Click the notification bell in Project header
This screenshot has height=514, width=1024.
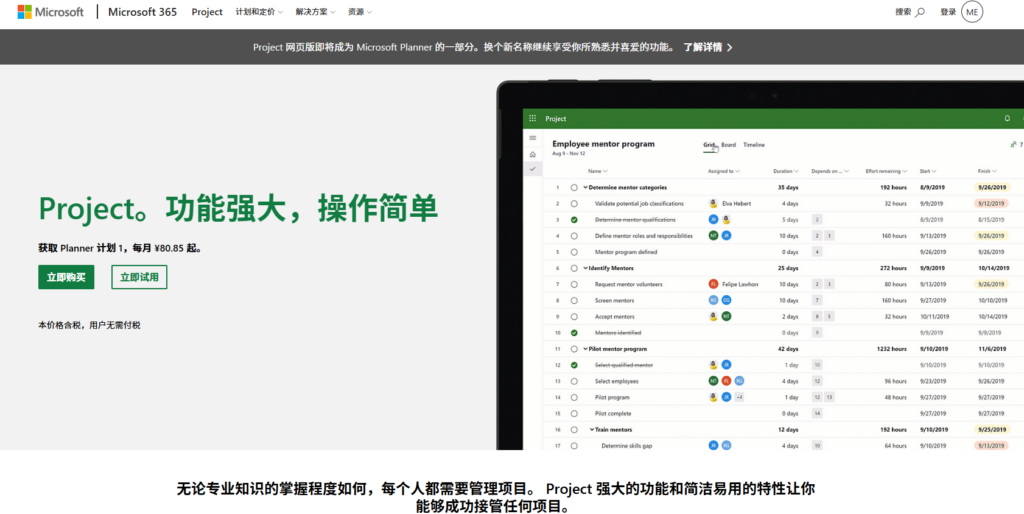tap(1007, 118)
